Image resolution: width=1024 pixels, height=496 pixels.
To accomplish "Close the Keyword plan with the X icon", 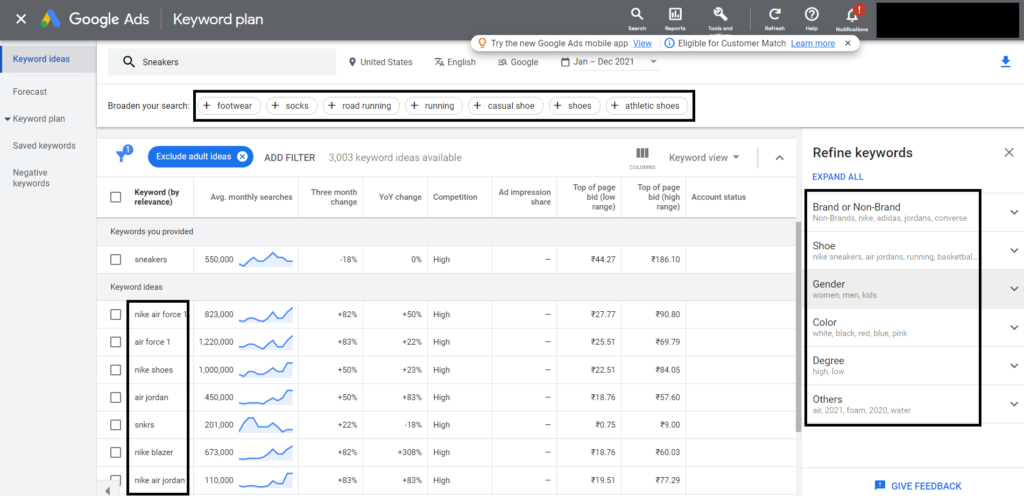I will click(x=21, y=19).
